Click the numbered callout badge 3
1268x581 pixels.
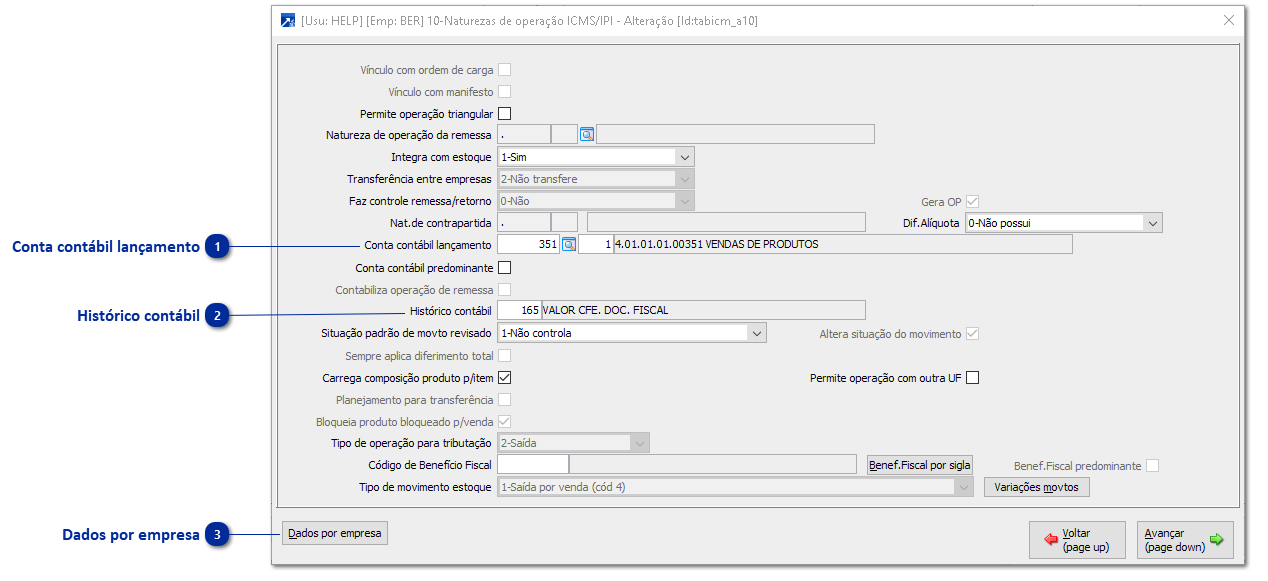click(x=218, y=535)
